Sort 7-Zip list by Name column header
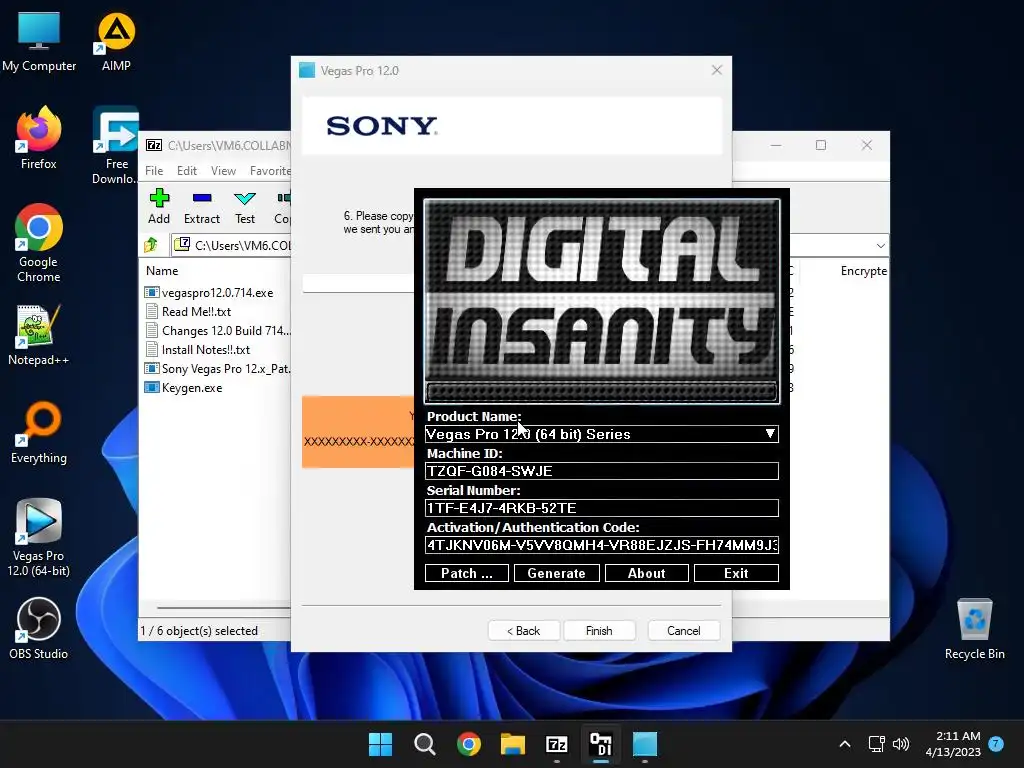 click(162, 270)
